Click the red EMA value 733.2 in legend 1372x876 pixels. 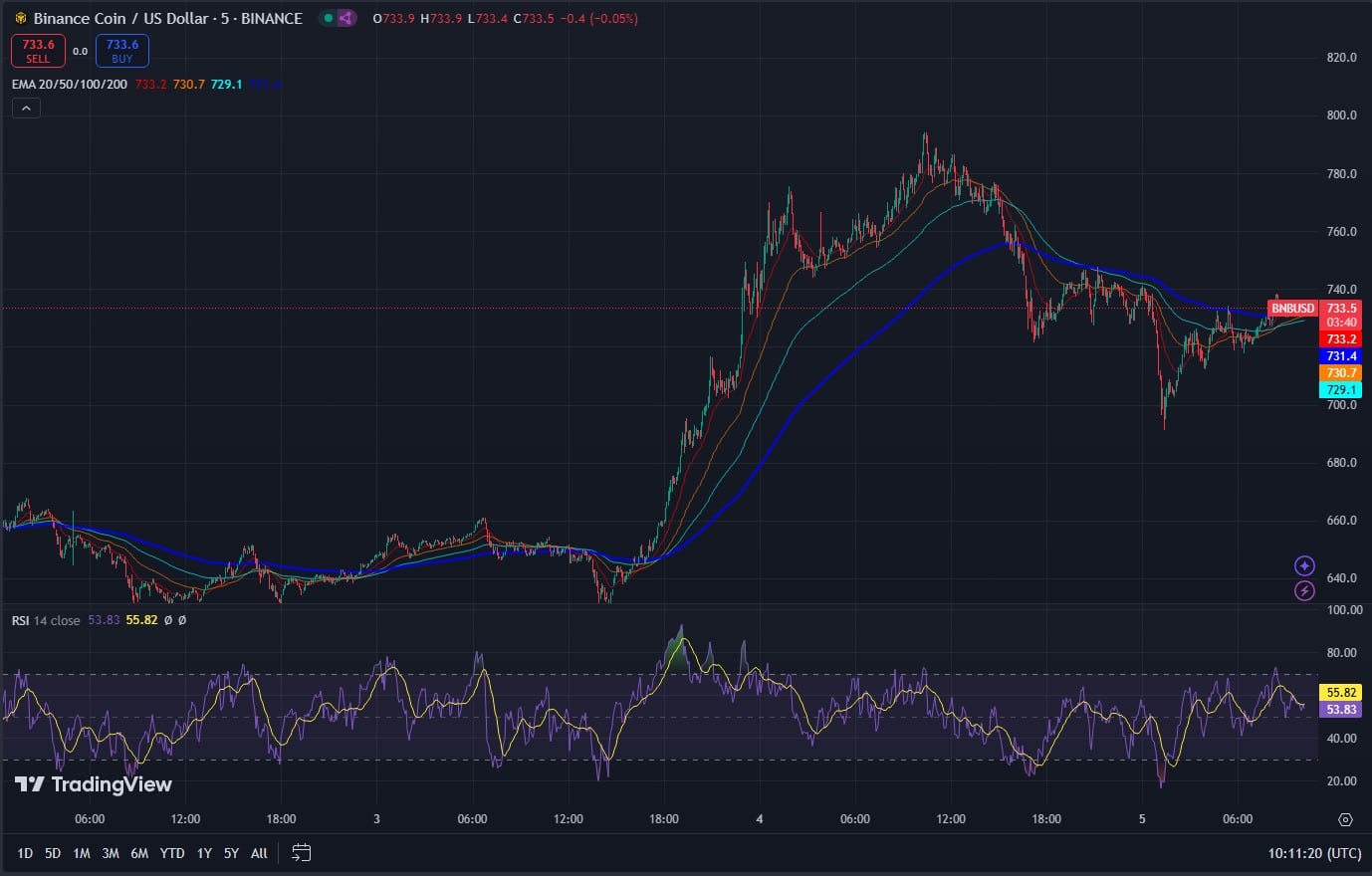coord(151,85)
